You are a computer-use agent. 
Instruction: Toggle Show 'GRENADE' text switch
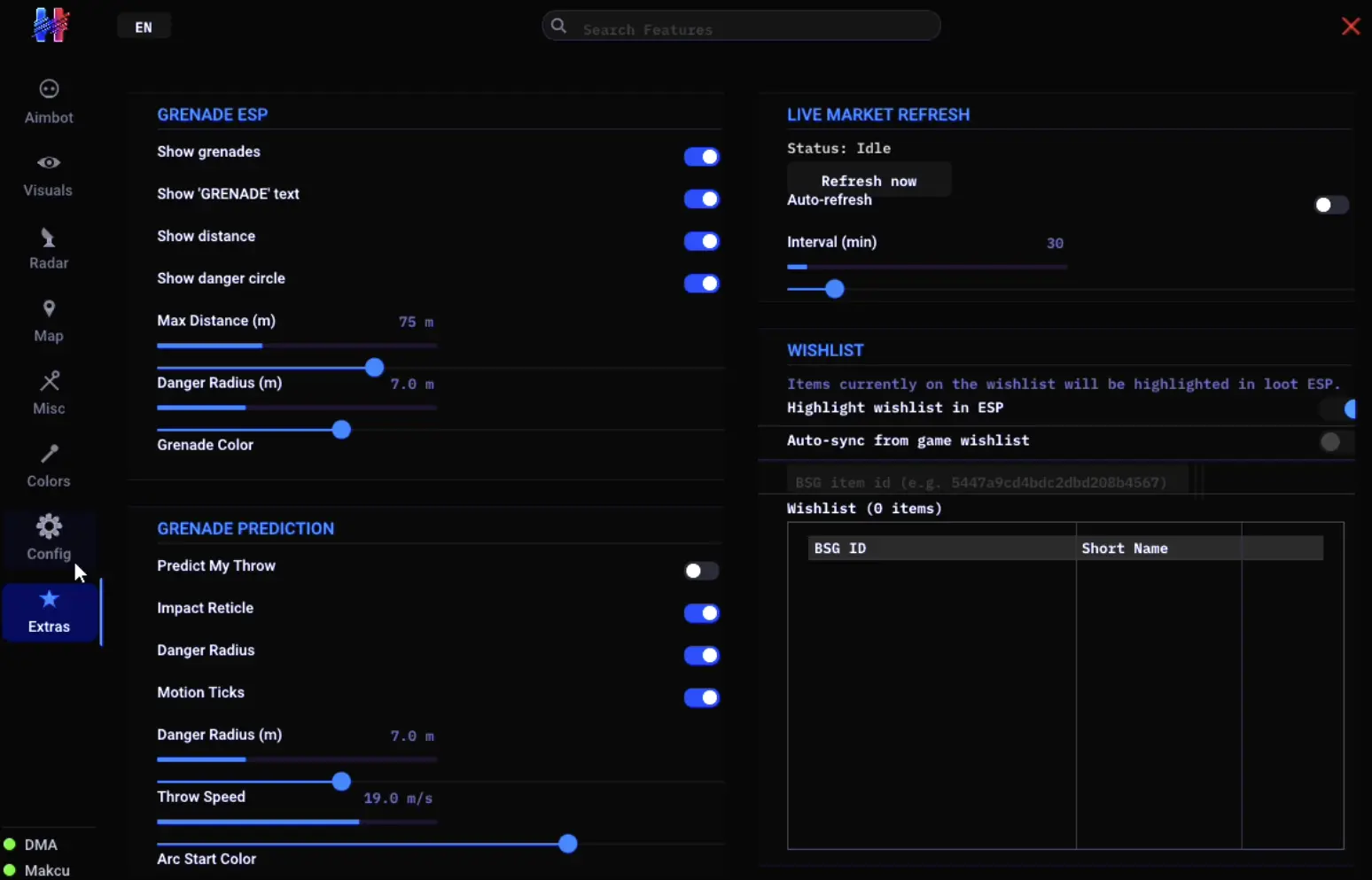pyautogui.click(x=701, y=199)
